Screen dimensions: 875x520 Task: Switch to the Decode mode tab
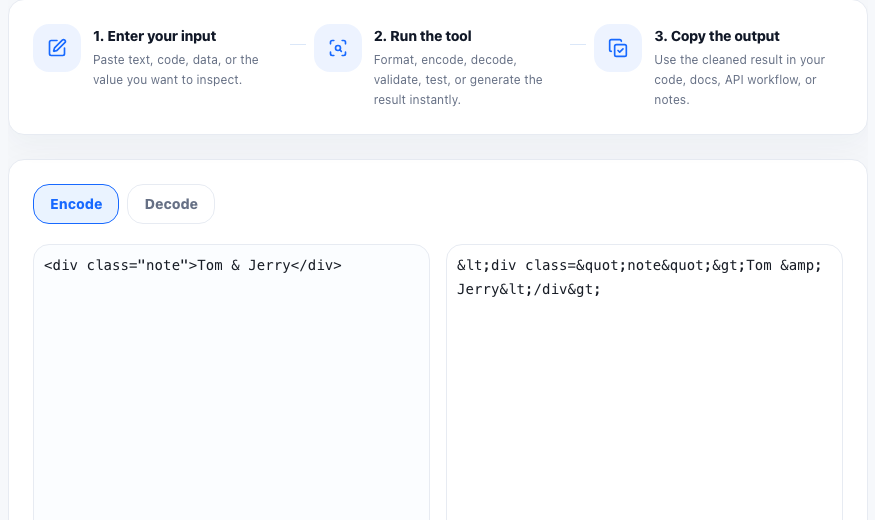(171, 204)
